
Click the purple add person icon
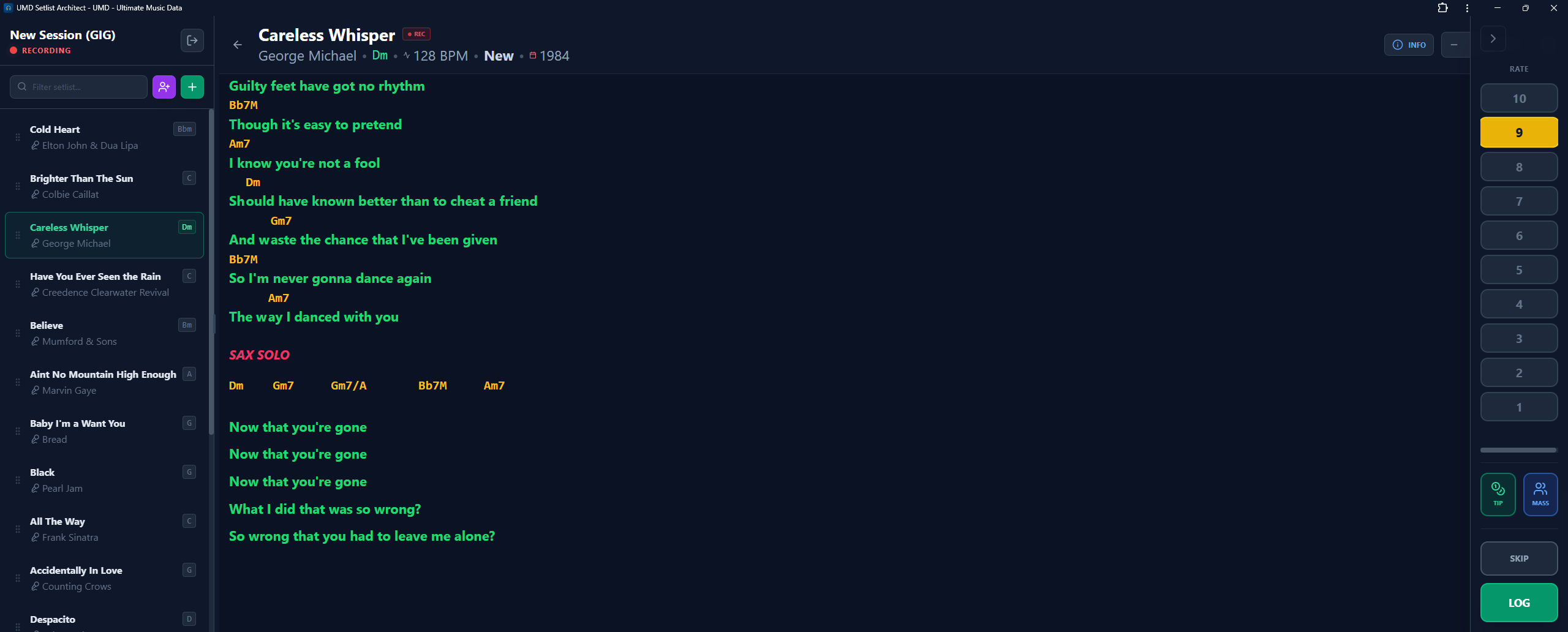[164, 87]
